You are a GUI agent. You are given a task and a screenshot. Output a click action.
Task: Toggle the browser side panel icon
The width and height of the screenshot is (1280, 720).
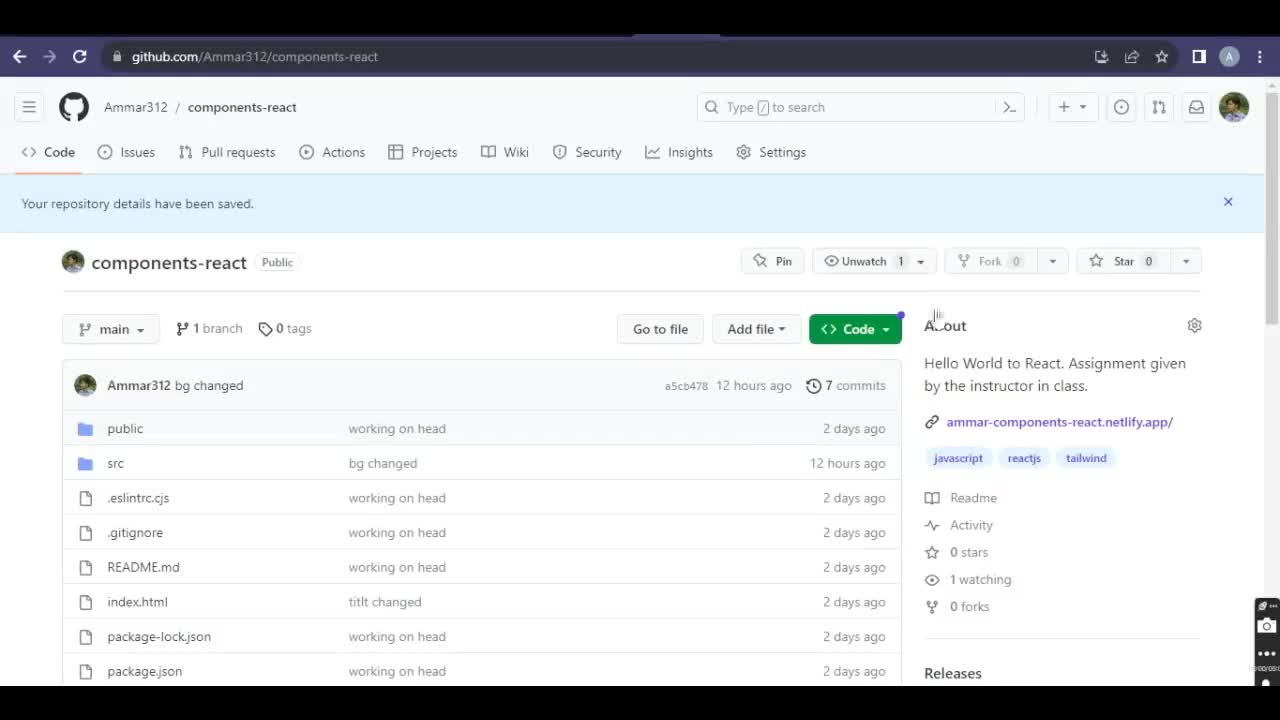(x=1199, y=57)
